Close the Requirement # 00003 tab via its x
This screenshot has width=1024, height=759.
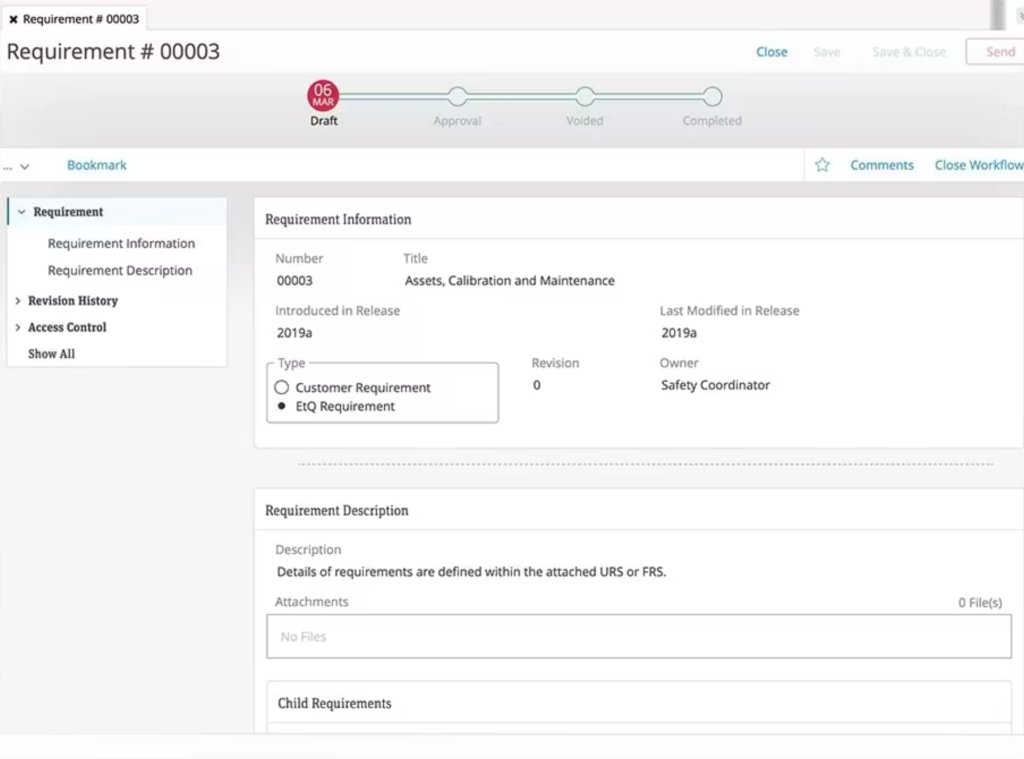tap(13, 18)
